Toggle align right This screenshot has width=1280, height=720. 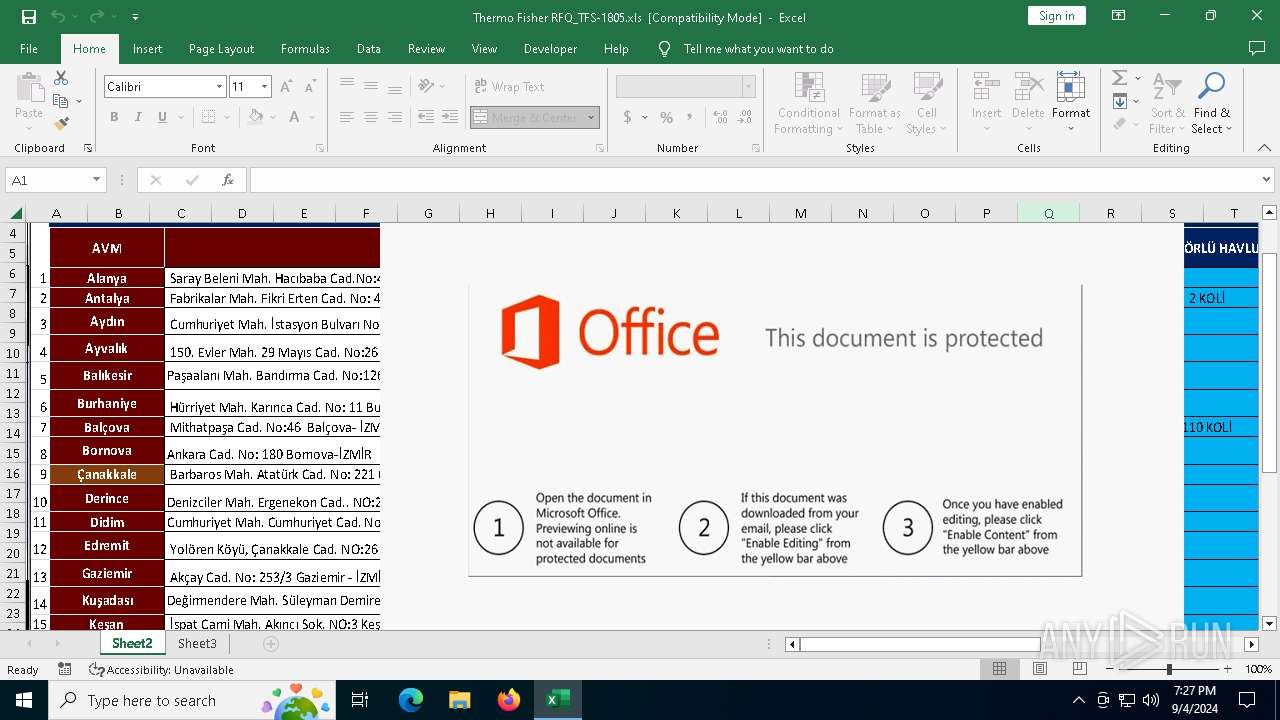[x=395, y=117]
